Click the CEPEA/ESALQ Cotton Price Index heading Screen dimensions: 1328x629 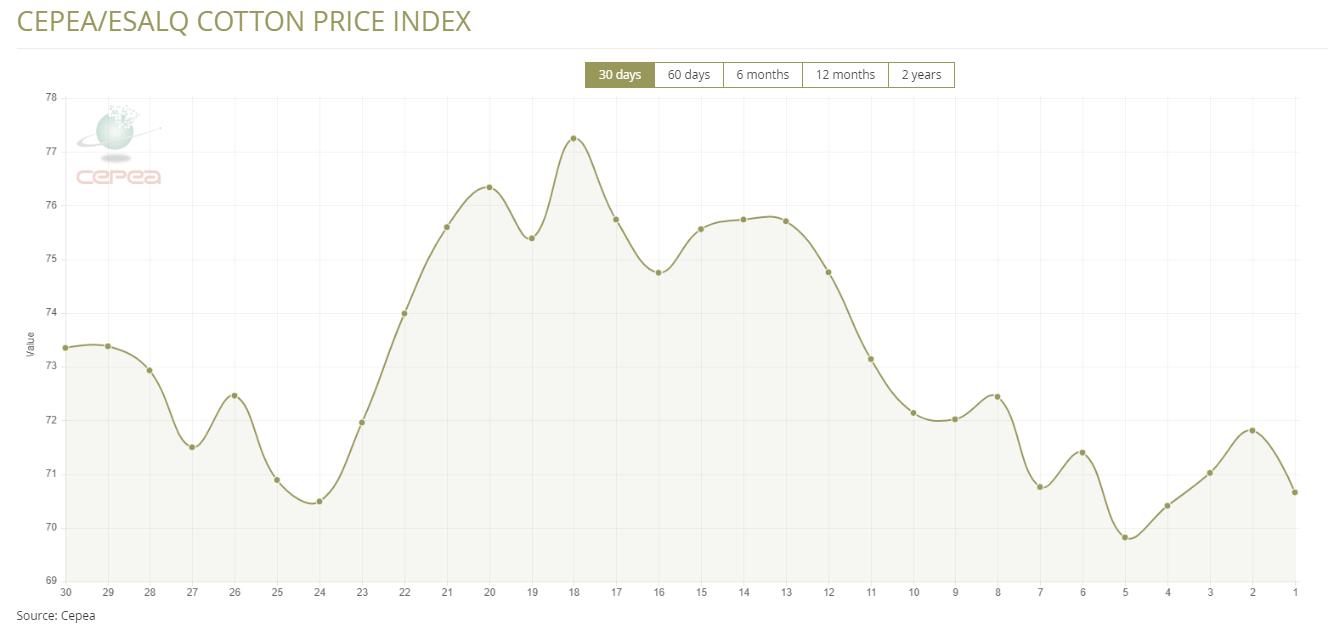244,21
